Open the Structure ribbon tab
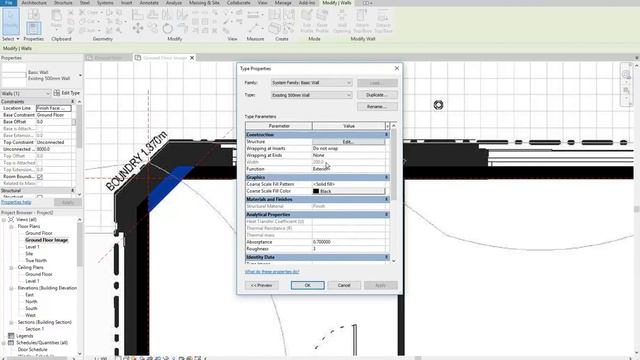This screenshot has height=360, width=640. point(63,3)
